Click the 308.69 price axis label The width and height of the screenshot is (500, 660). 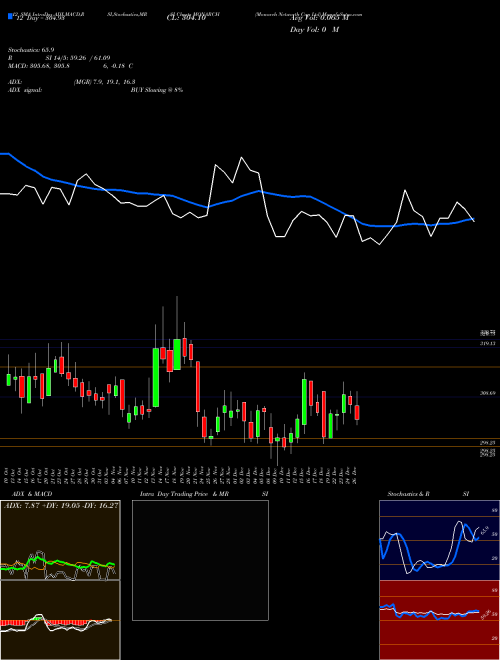pyautogui.click(x=488, y=393)
